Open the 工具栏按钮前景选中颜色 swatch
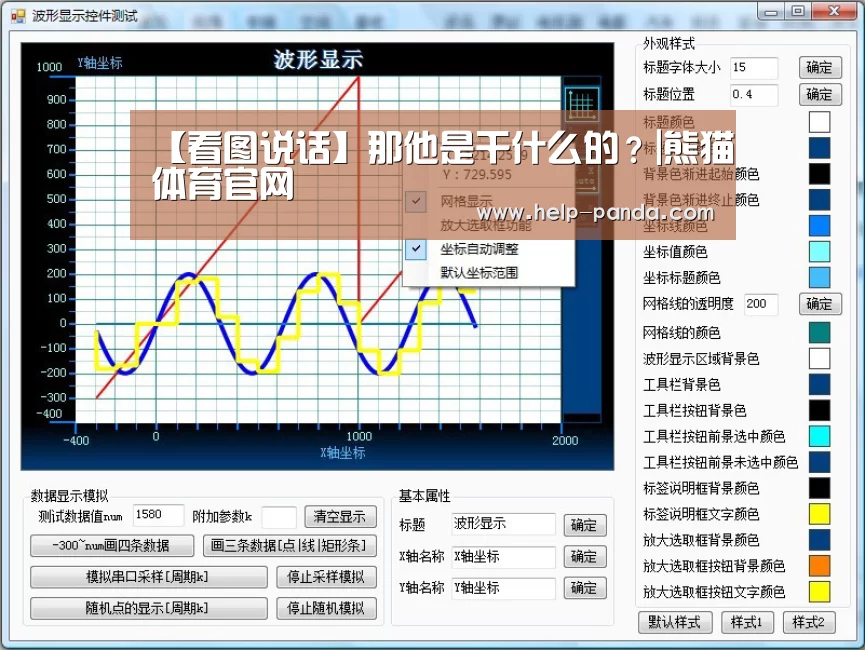Screen dimensions: 865x650 pos(820,436)
